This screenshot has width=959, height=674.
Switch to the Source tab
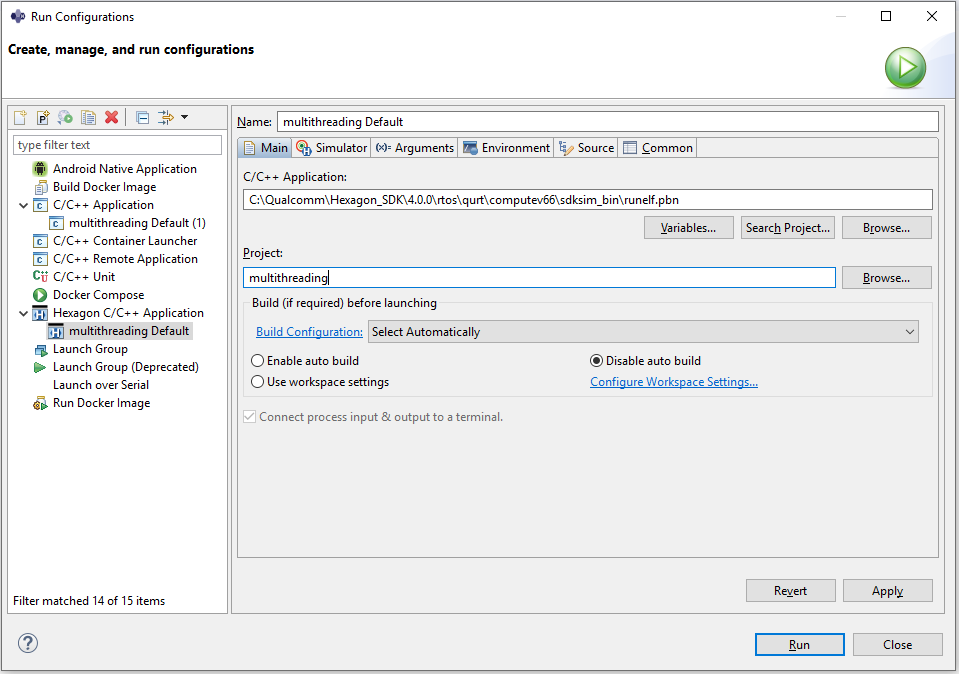pyautogui.click(x=587, y=147)
